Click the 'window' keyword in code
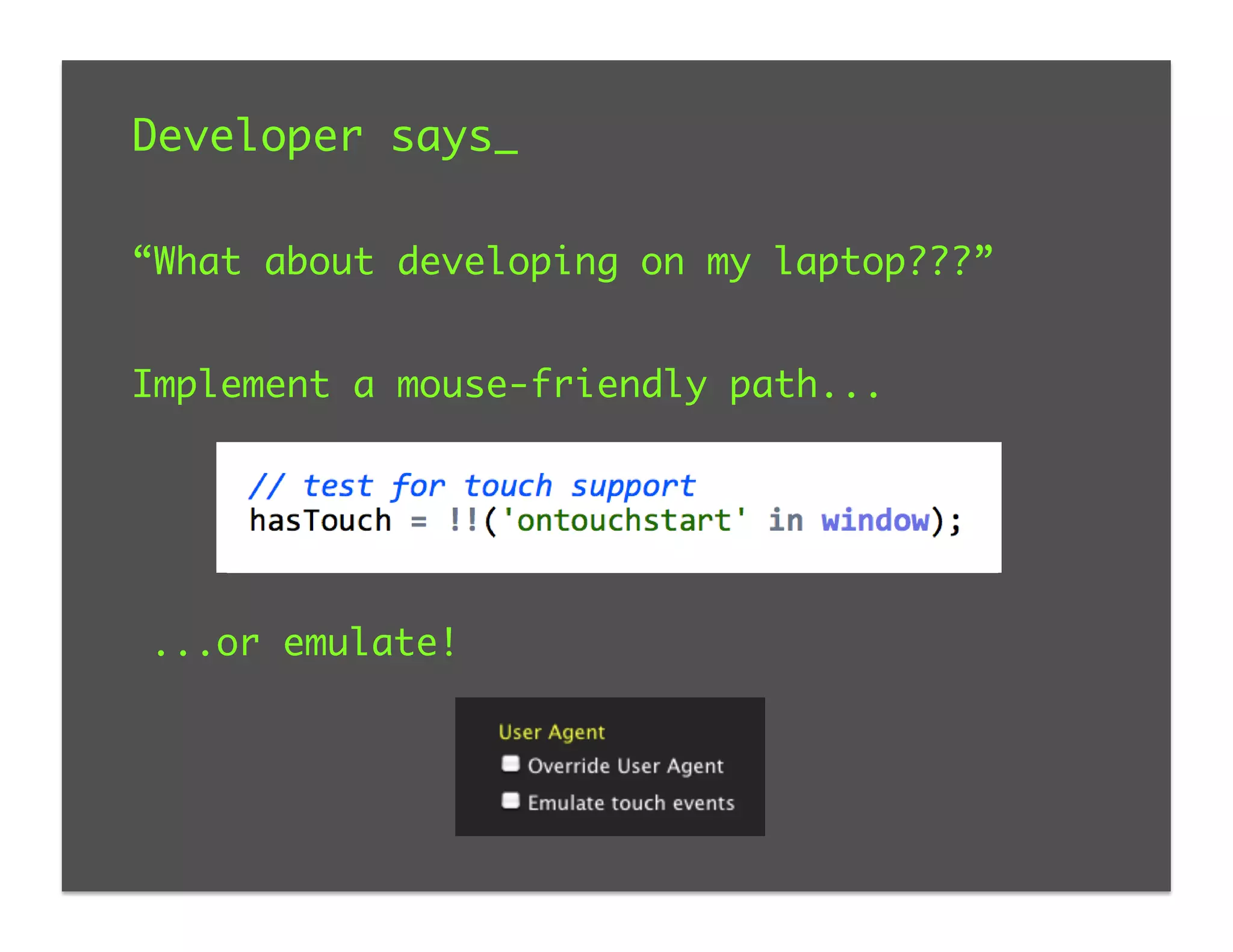The height and width of the screenshot is (952, 1233). tap(875, 521)
